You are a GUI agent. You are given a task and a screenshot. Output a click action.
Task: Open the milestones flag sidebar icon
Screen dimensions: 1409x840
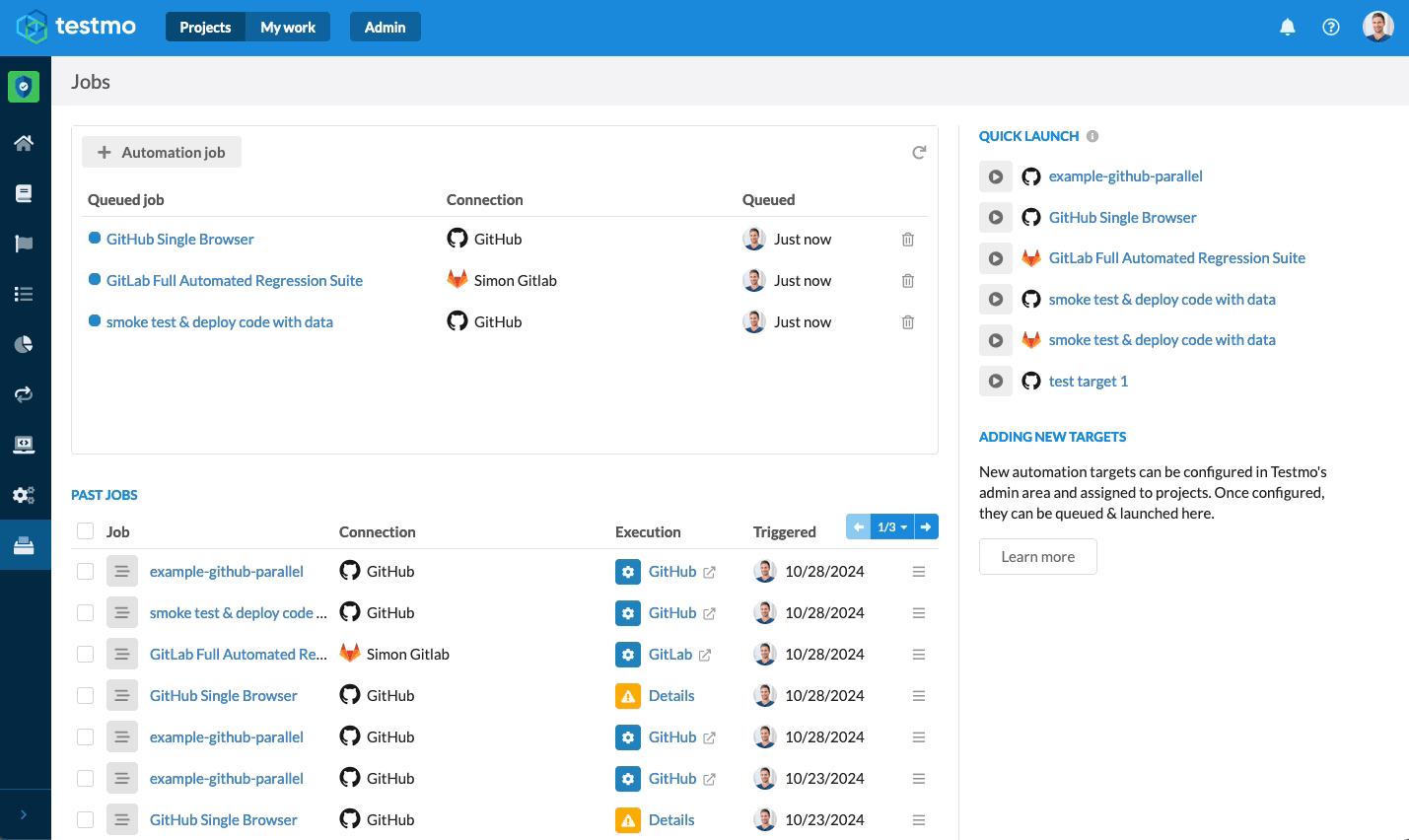point(24,244)
